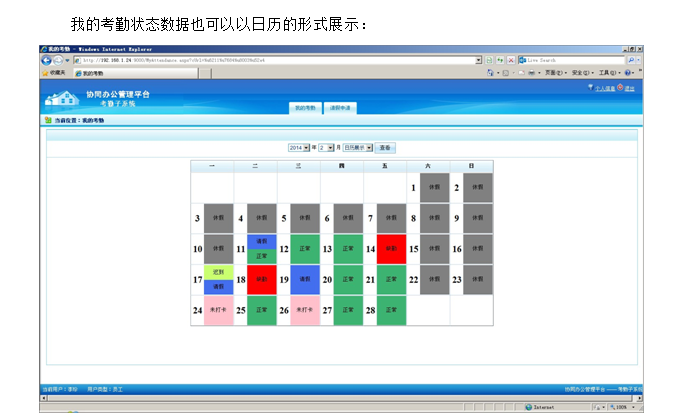Click the Home icon in command bar
The image size is (690, 418).
click(490, 73)
